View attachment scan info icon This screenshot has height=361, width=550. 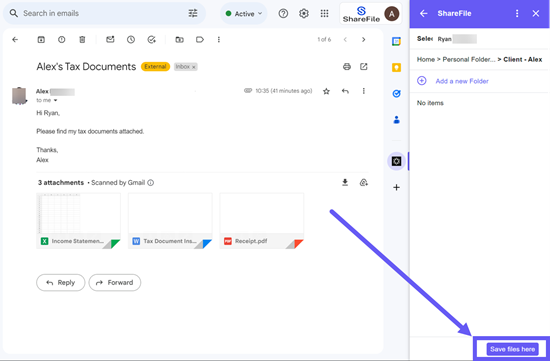[x=150, y=183]
